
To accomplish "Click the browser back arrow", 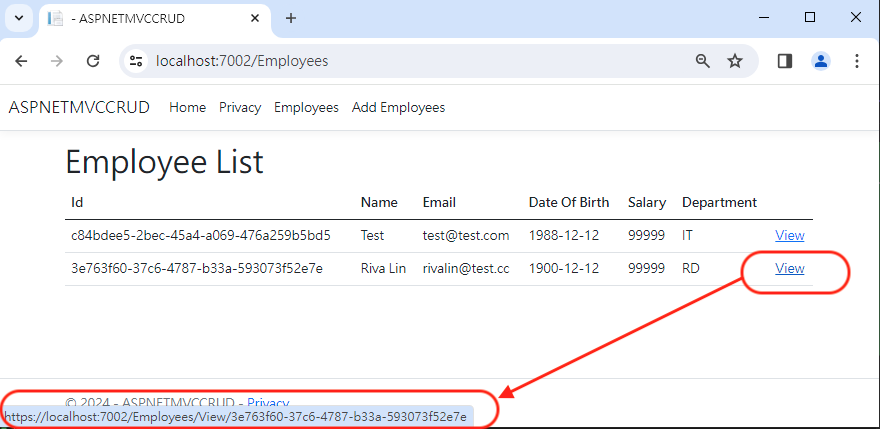I will (21, 61).
